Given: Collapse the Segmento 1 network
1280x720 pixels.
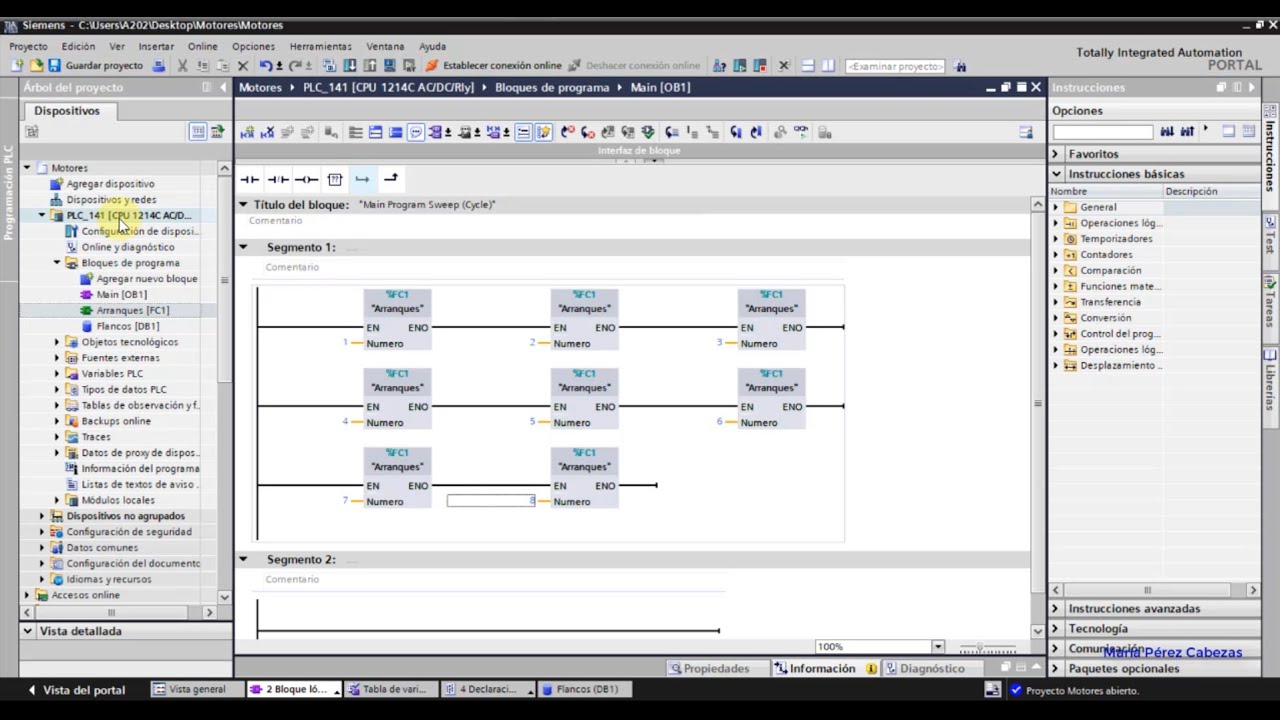Looking at the screenshot, I should (243, 247).
